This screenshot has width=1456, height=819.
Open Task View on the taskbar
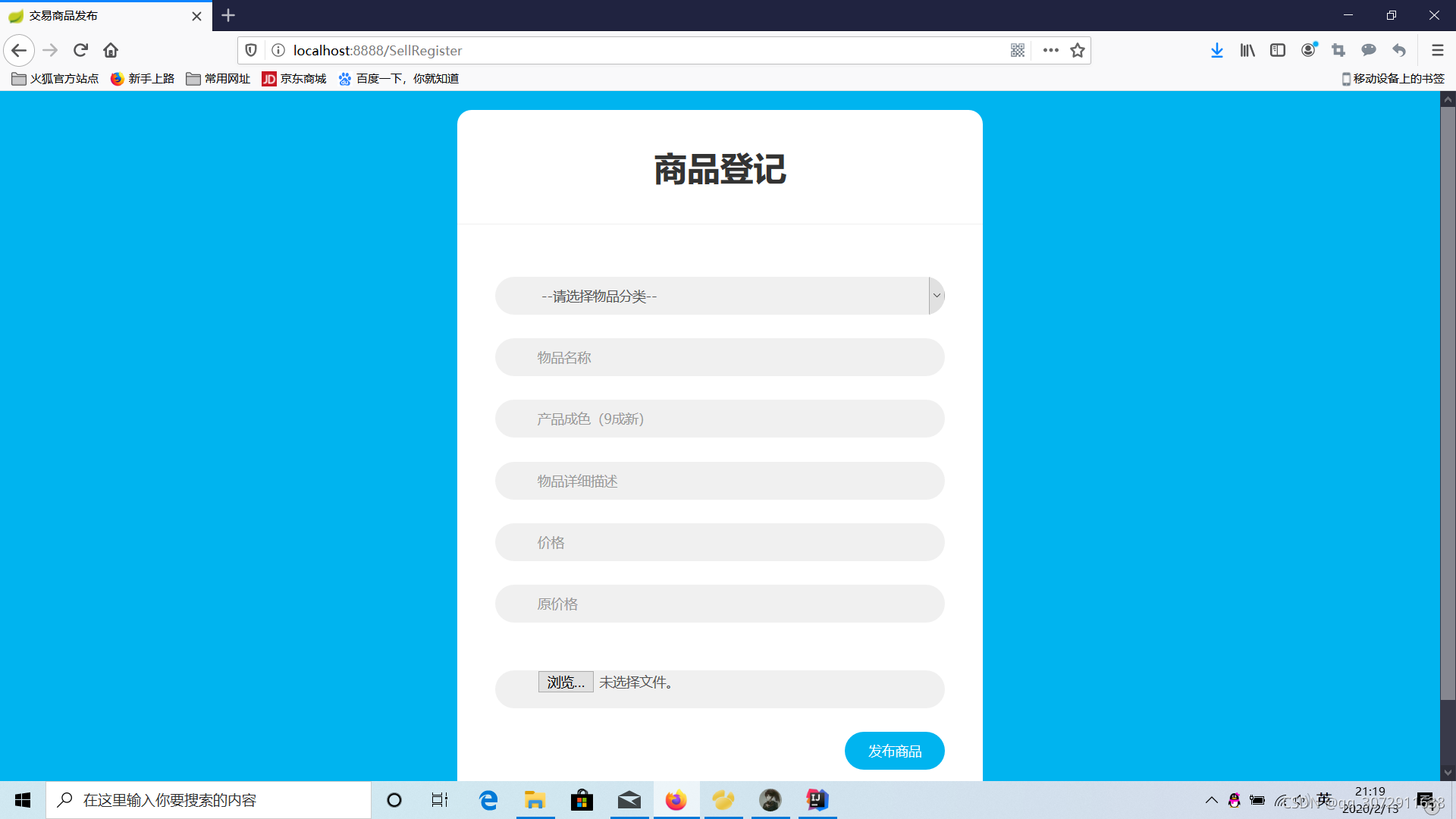(x=440, y=800)
